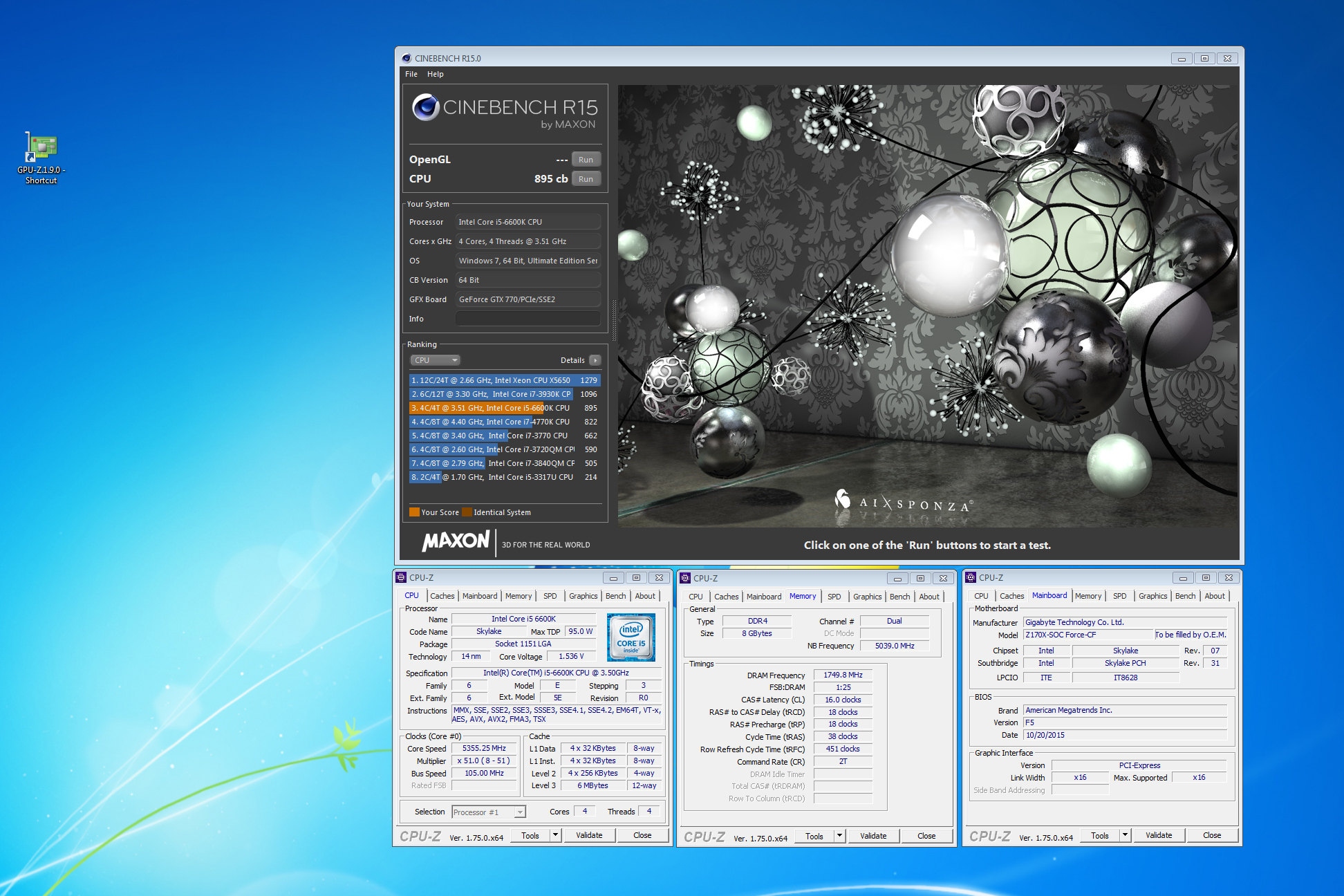1344x896 pixels.
Task: Run the CPU benchmark
Action: 586,179
